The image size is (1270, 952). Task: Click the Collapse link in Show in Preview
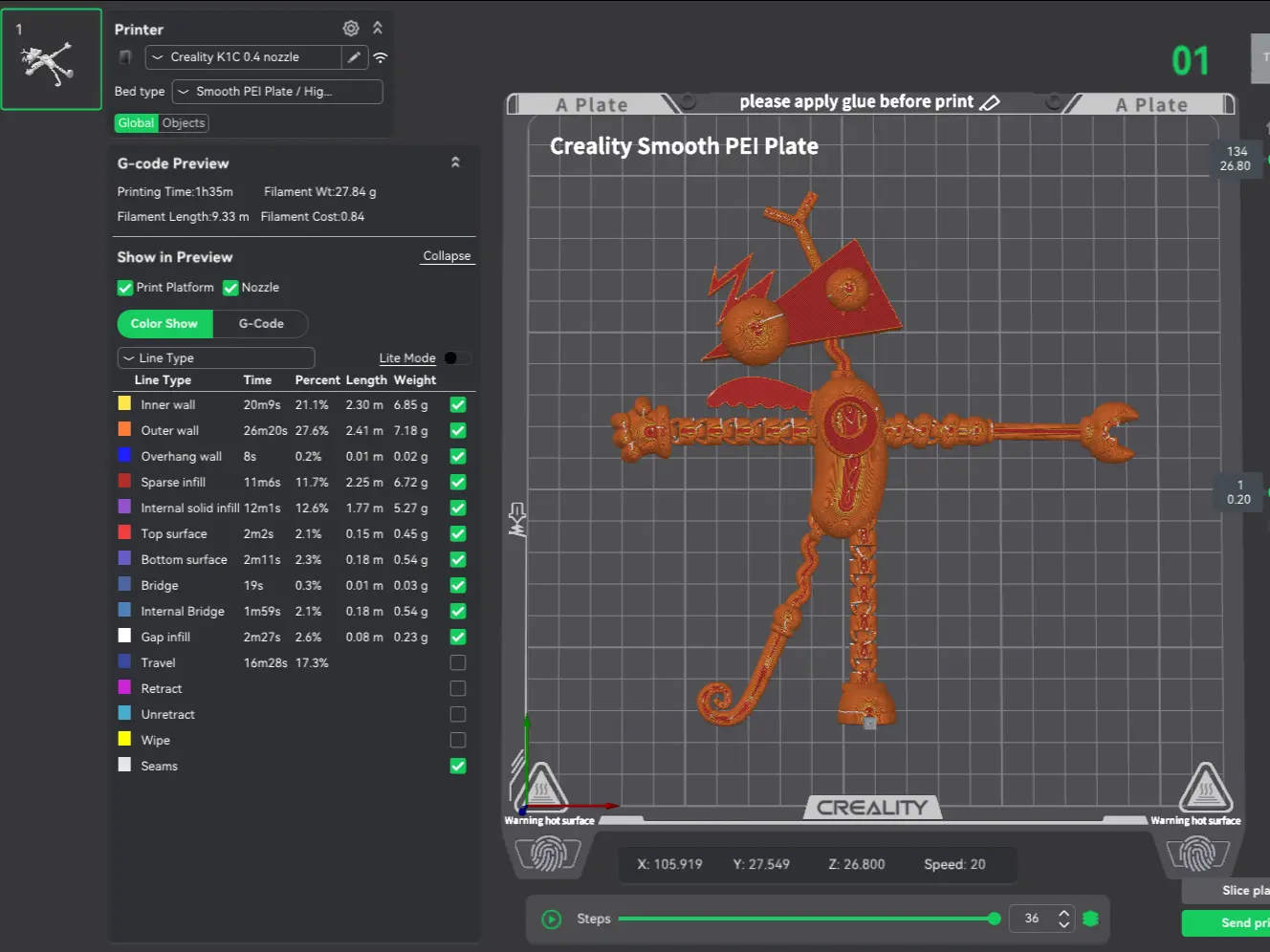(x=447, y=256)
